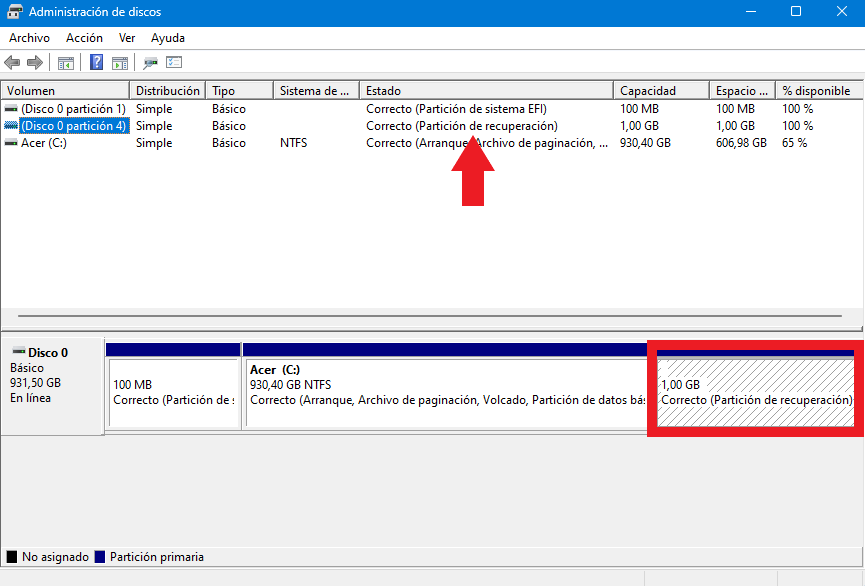Viewport: 865px width, 586px height.
Task: Open the Acción menu
Action: pos(84,38)
